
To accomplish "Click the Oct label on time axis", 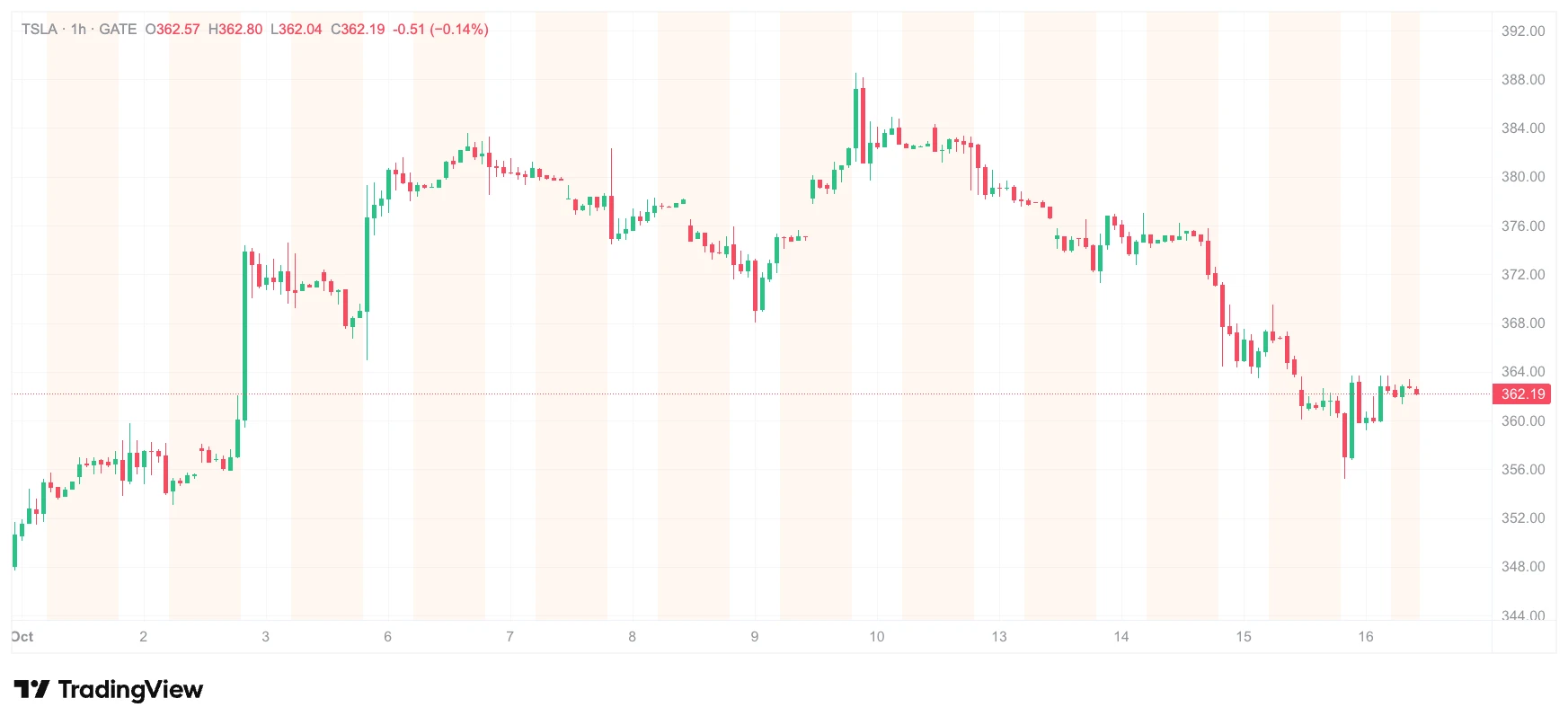I will (x=22, y=636).
